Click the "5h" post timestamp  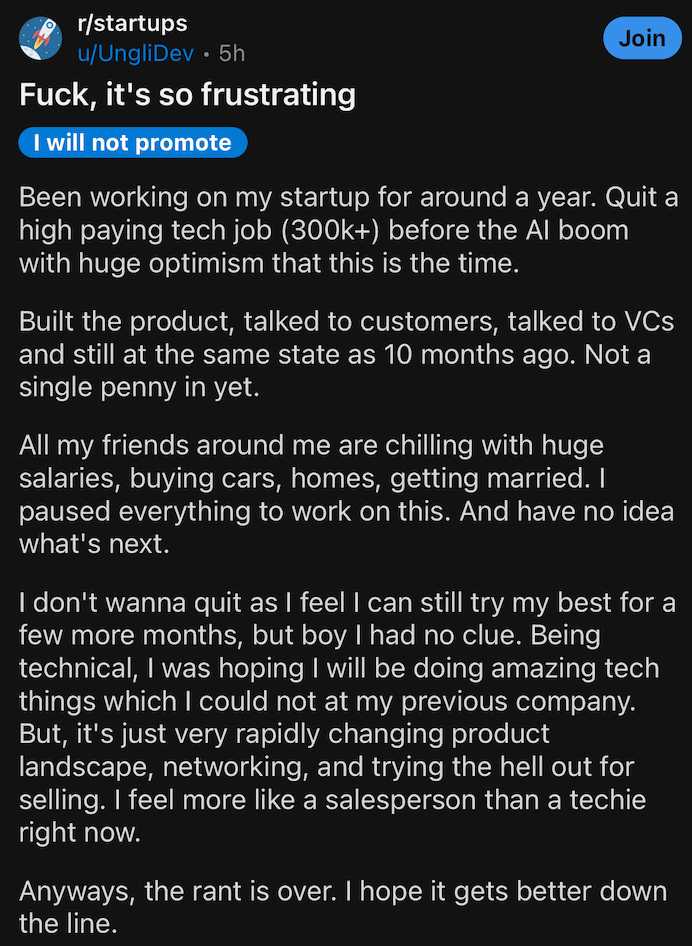coord(231,52)
